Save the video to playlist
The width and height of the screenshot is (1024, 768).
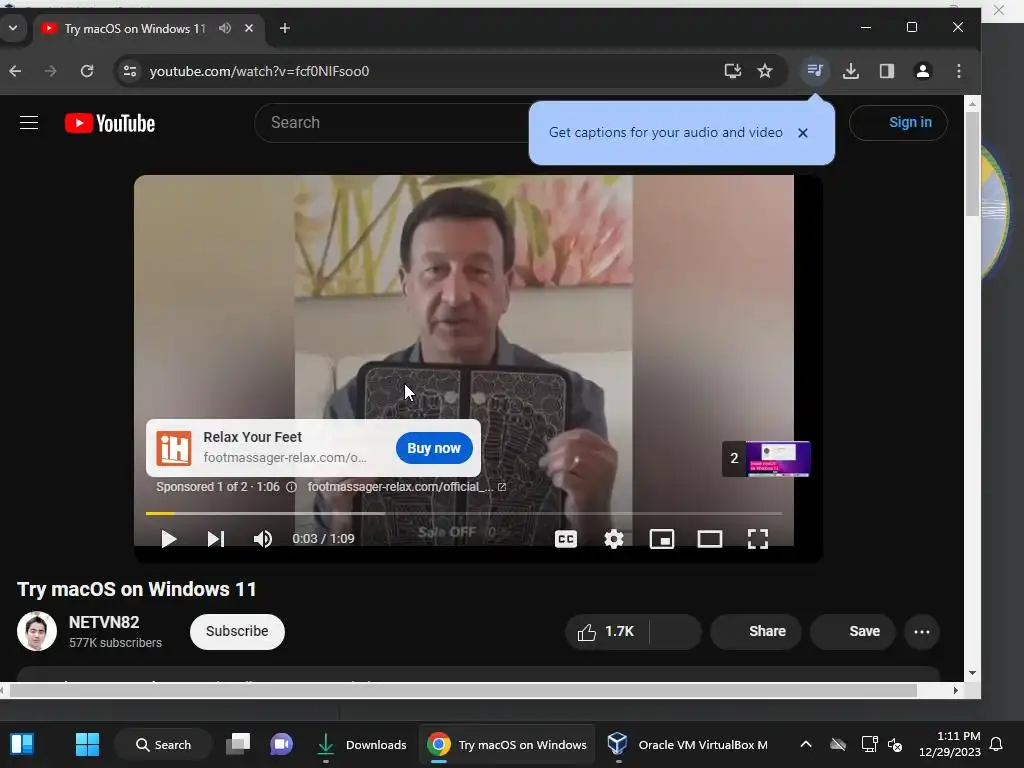coord(852,632)
